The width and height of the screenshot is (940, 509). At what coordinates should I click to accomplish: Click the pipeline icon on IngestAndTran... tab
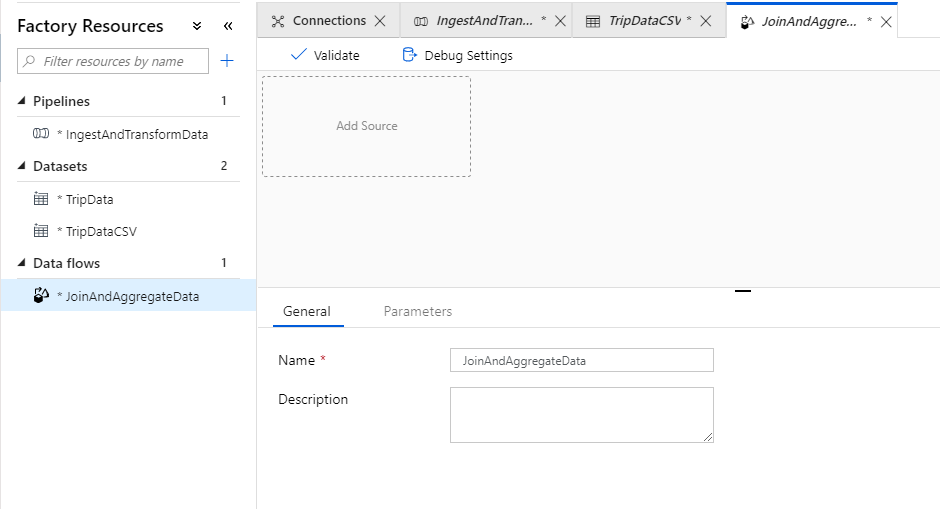pos(421,22)
